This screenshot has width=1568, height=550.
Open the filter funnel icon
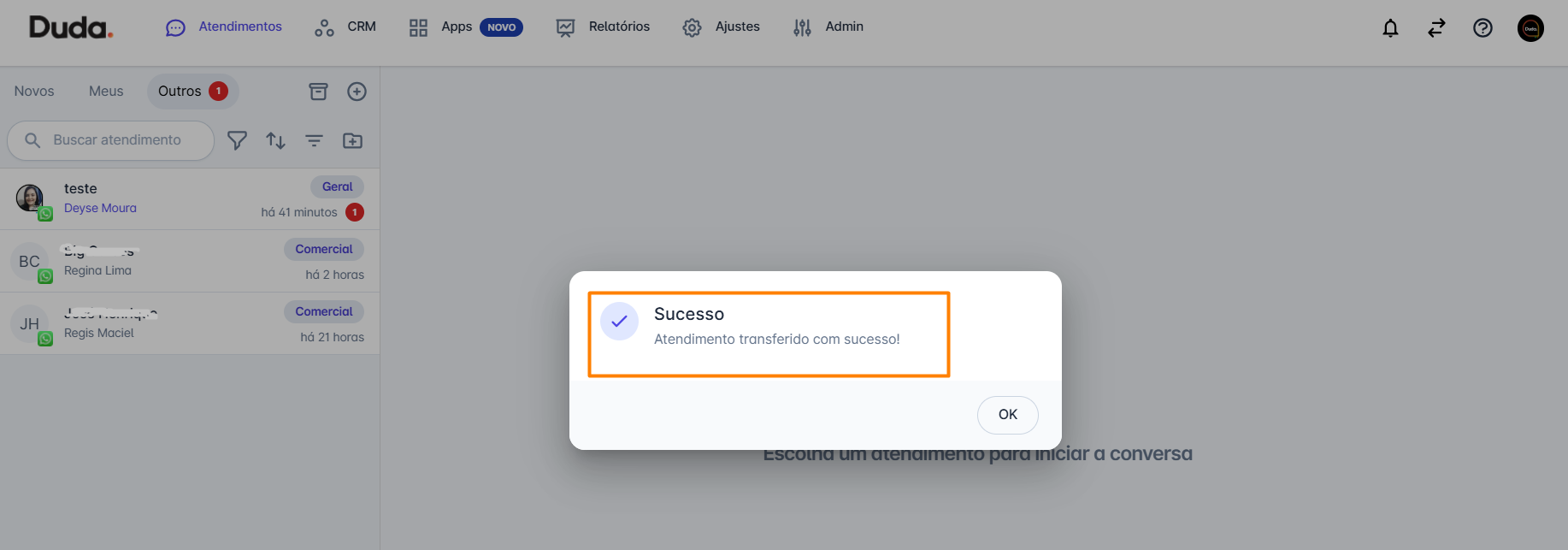(237, 140)
